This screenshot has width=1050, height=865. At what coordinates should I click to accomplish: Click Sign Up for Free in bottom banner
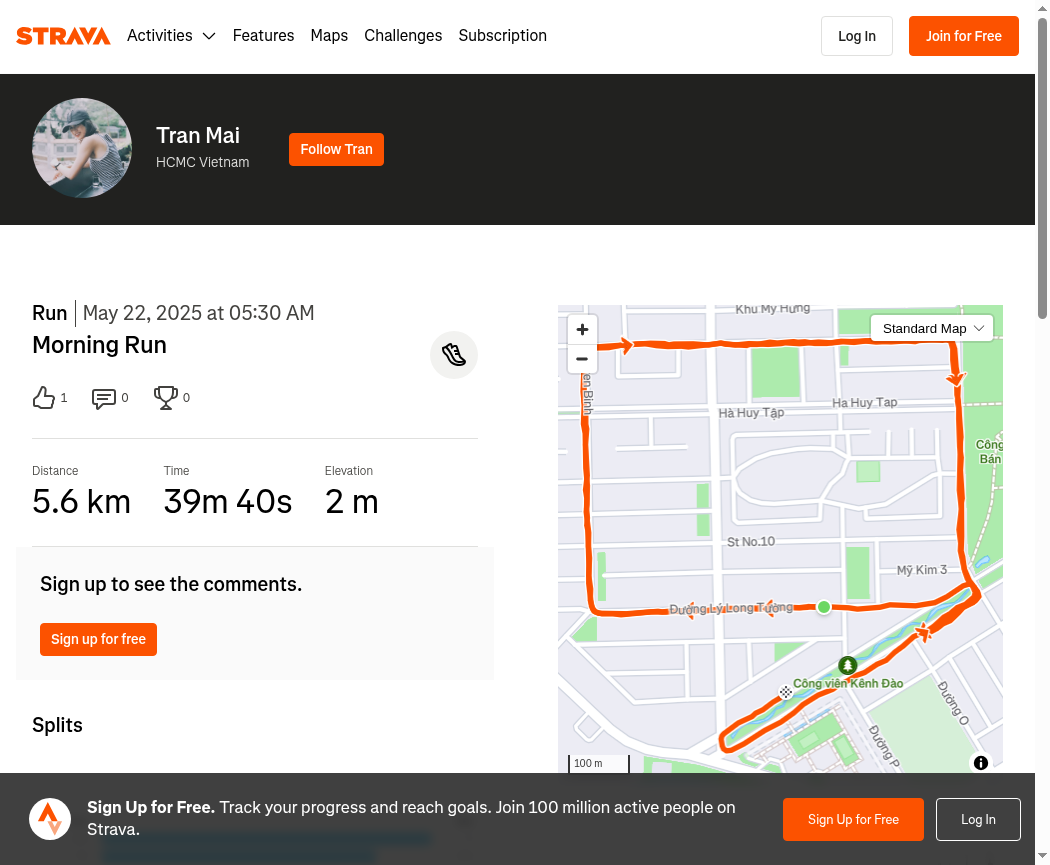click(853, 819)
